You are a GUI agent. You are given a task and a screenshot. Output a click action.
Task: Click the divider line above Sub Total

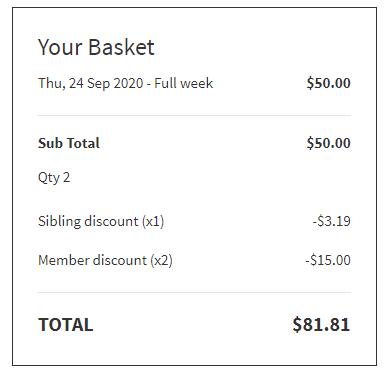194,115
